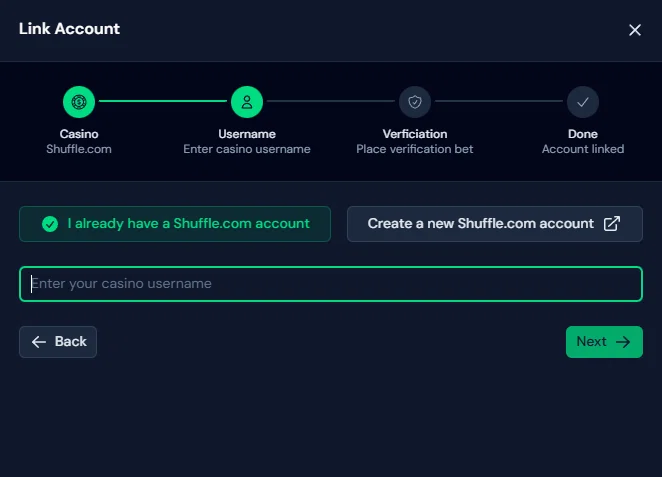Choose "Create a new Shuffle.com account" option
The height and width of the screenshot is (477, 662).
481,224
